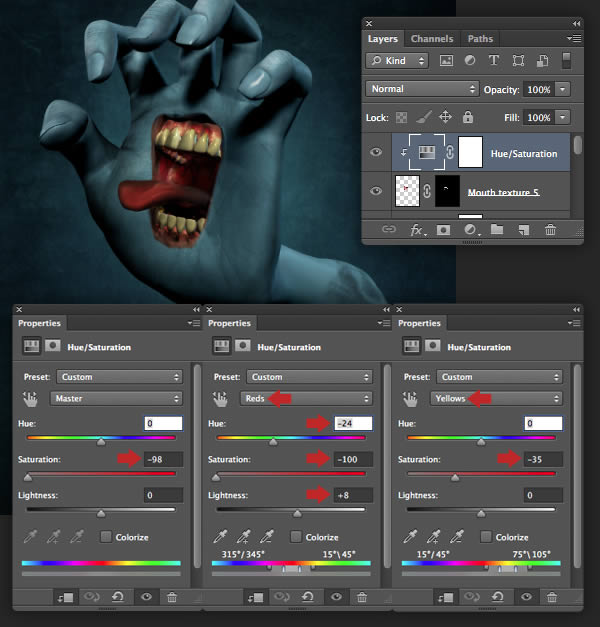This screenshot has width=600, height=627.
Task: Click Yellows panel saturation slider handle
Action: pyautogui.click(x=455, y=477)
